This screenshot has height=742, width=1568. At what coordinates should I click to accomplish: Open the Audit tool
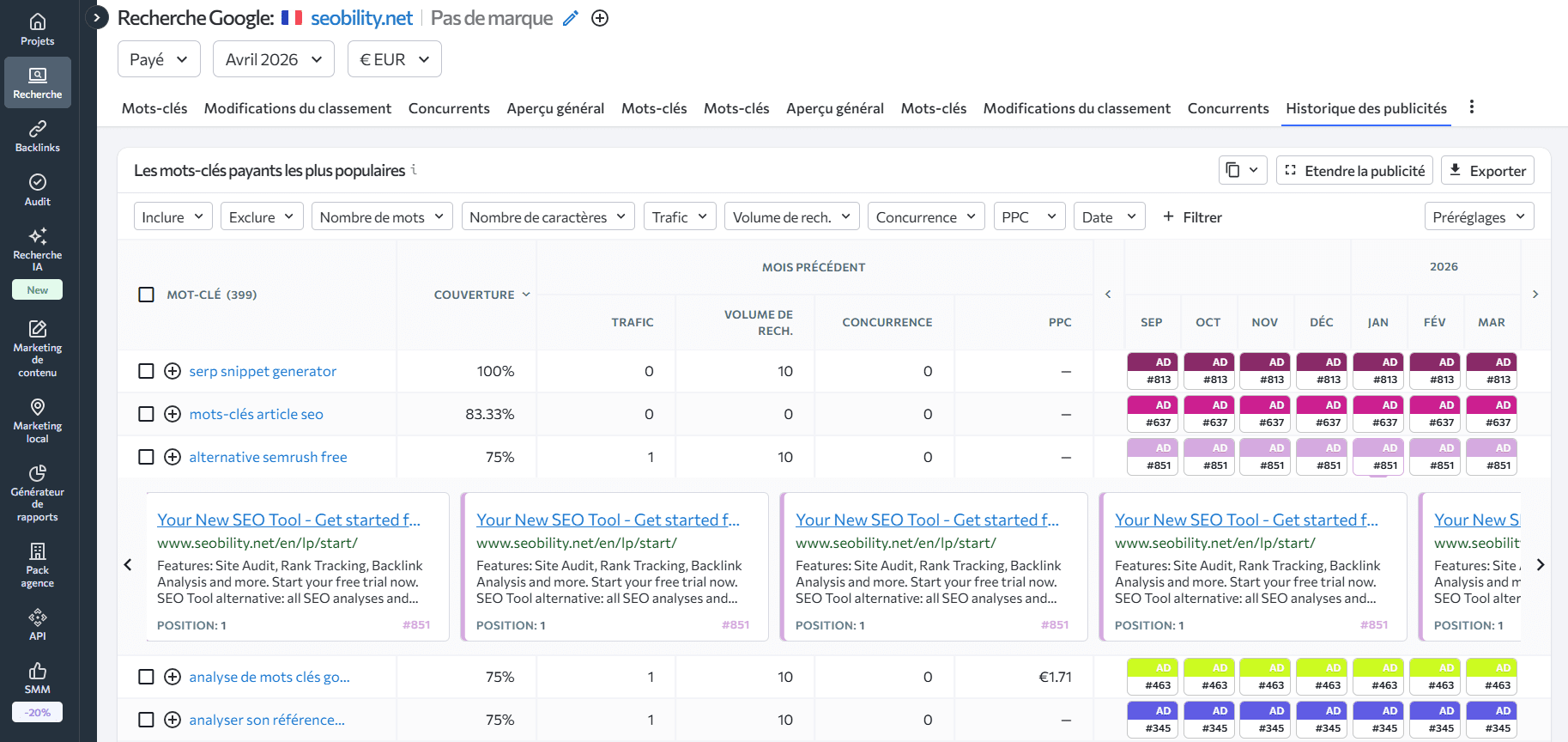point(37,190)
